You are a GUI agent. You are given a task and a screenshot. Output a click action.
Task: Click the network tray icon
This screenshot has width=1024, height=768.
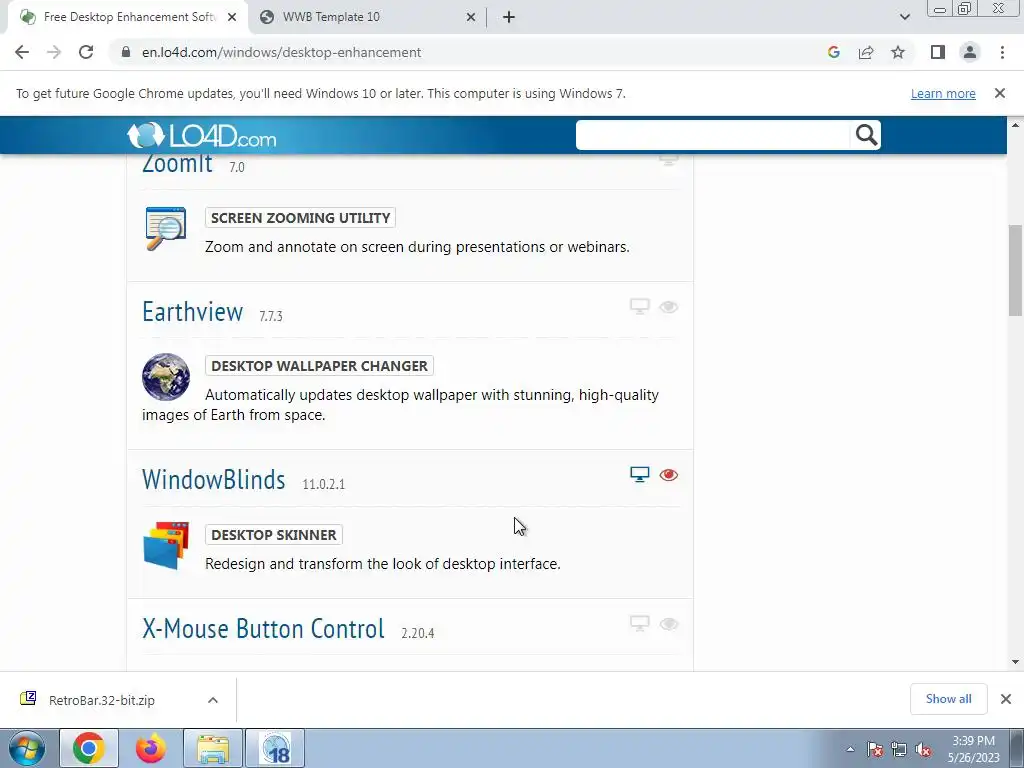(x=899, y=750)
